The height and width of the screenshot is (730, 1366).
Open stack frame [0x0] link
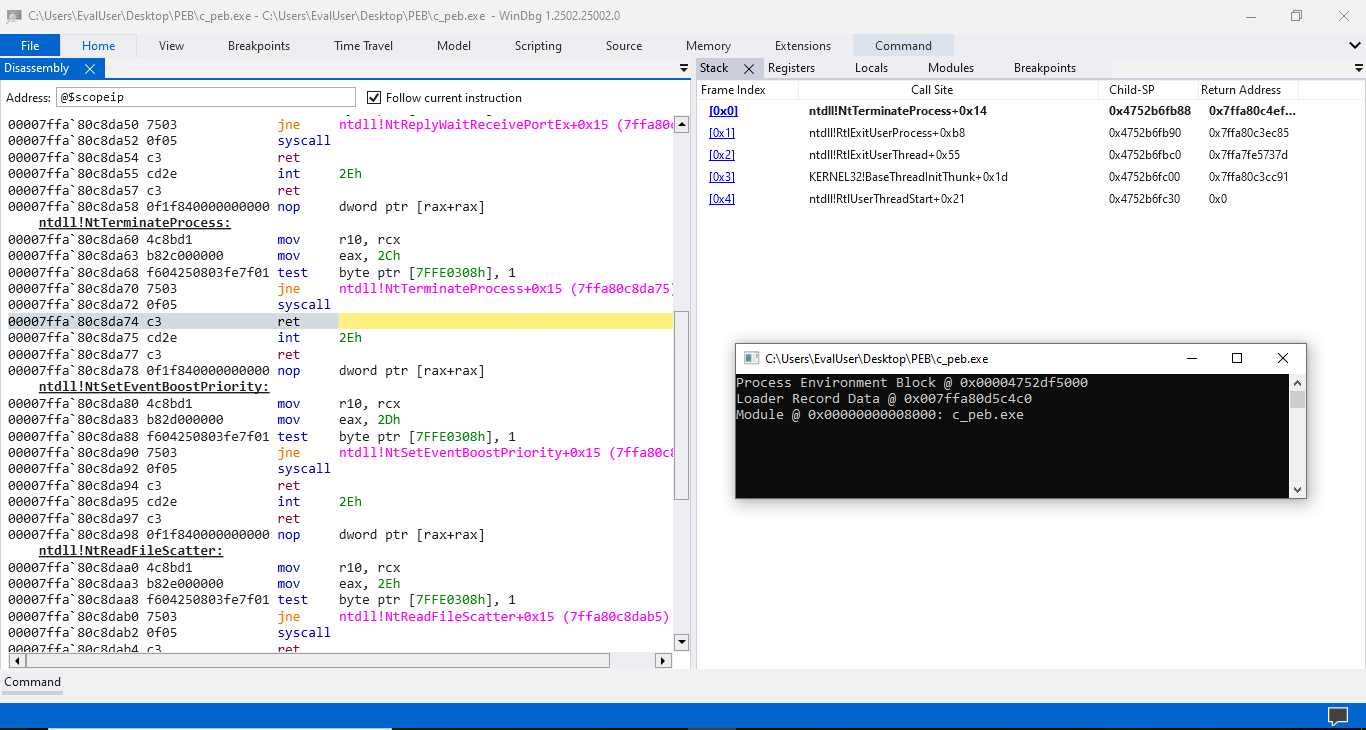pos(723,111)
